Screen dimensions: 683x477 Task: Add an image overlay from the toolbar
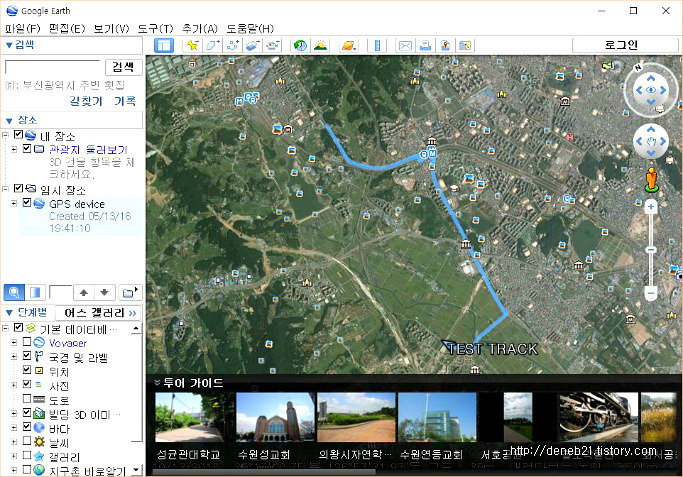coord(253,45)
